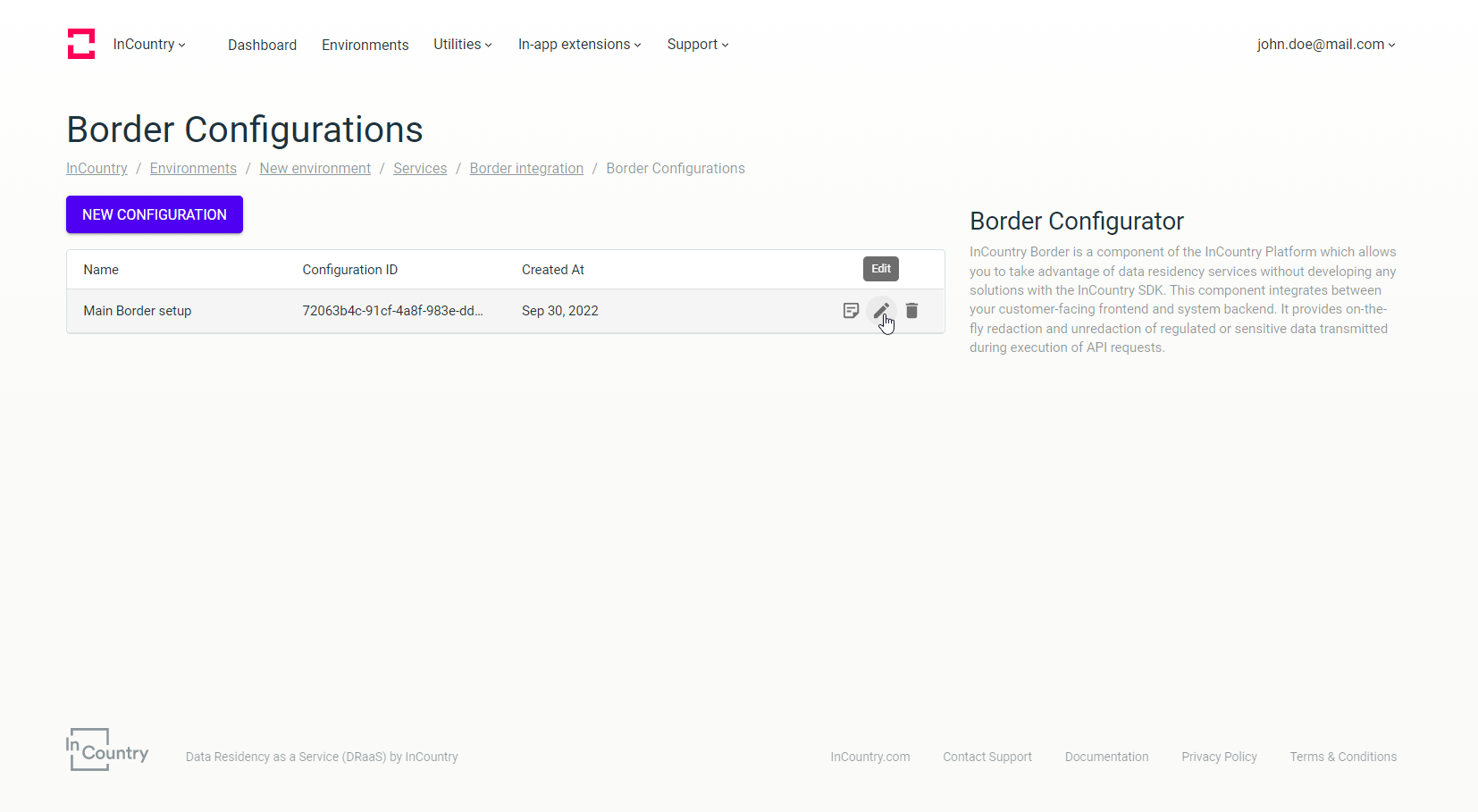Click the Created At column header

(x=553, y=270)
